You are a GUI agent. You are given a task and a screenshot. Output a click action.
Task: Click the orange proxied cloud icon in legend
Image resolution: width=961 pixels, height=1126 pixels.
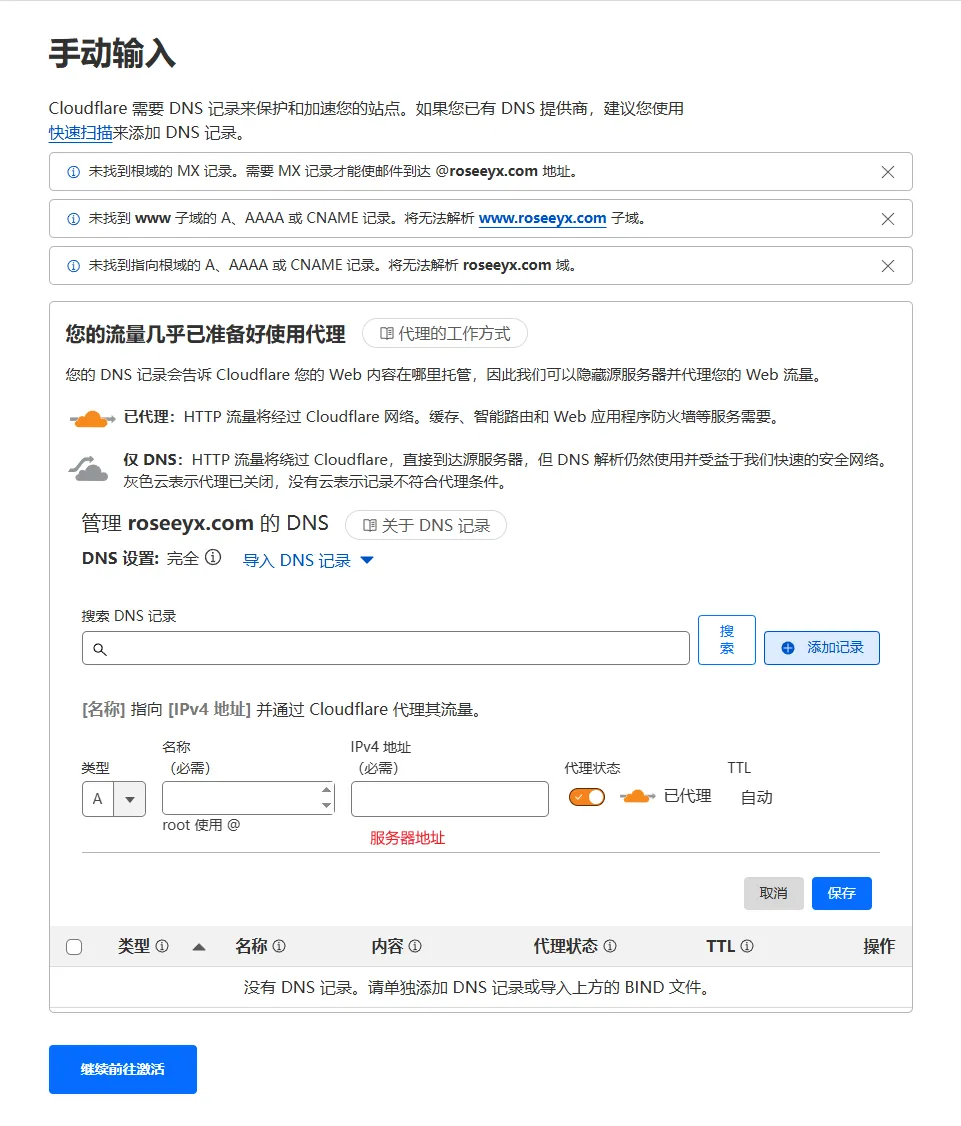click(92, 419)
